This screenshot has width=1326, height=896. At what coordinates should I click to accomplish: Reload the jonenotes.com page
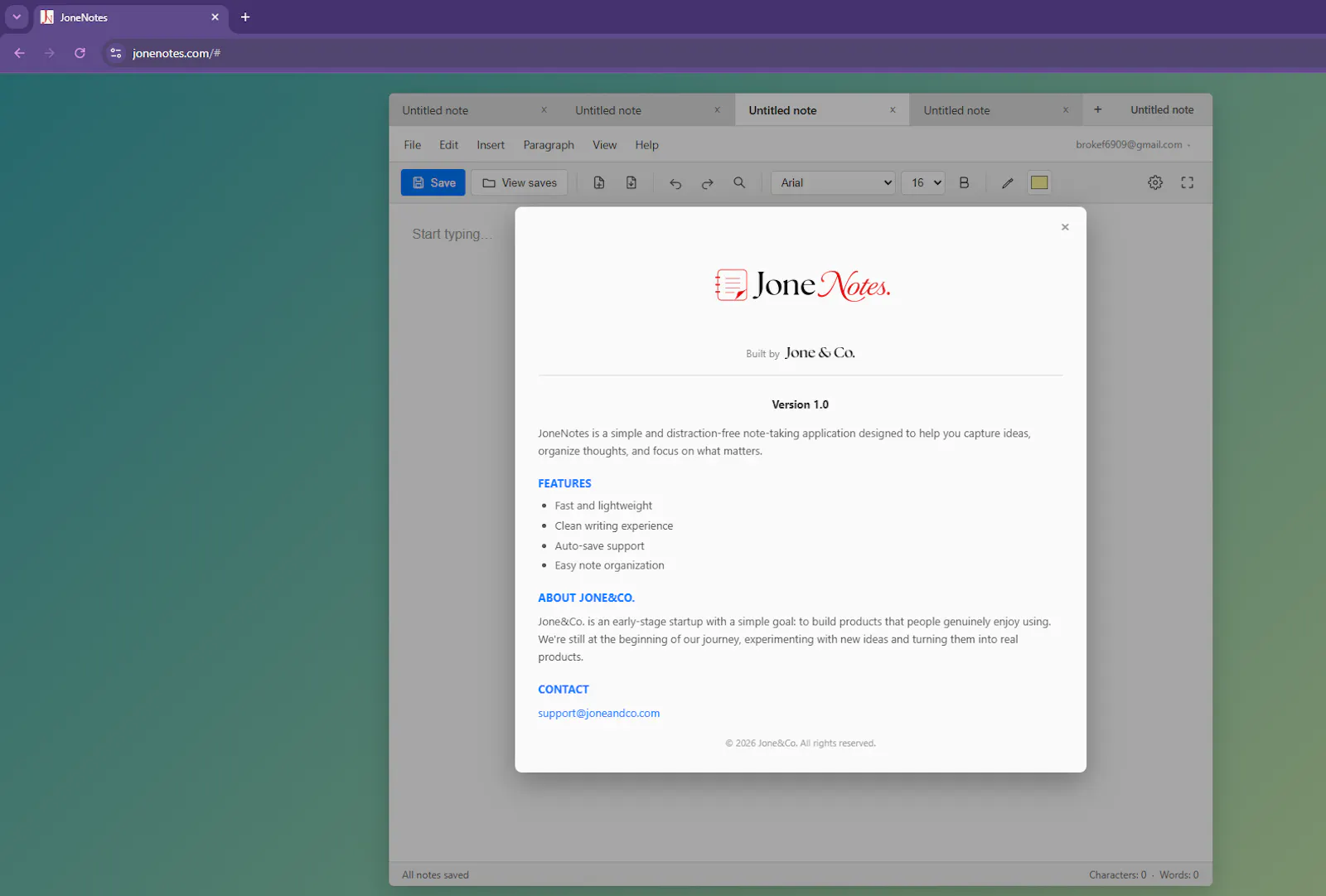(x=80, y=53)
